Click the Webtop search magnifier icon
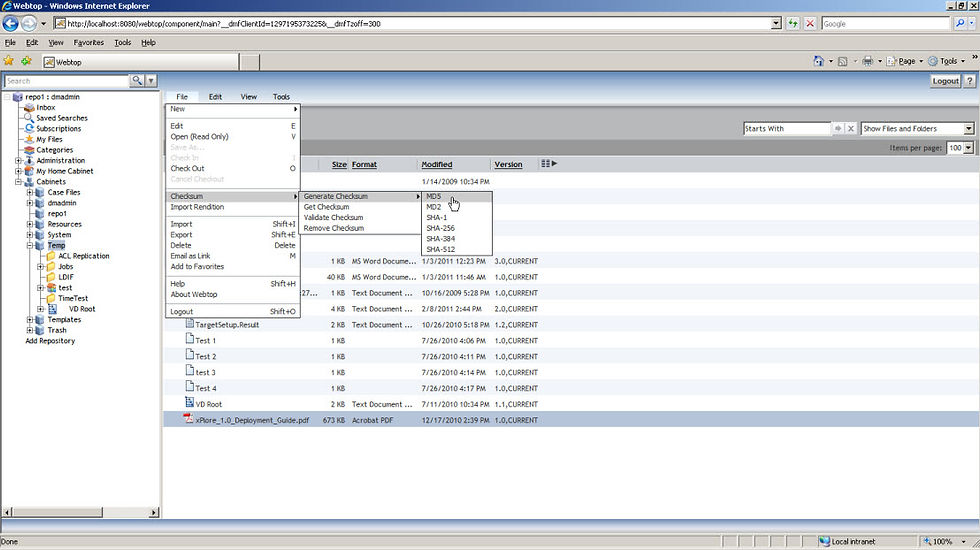Screen dimensions: 980x550 point(137,81)
